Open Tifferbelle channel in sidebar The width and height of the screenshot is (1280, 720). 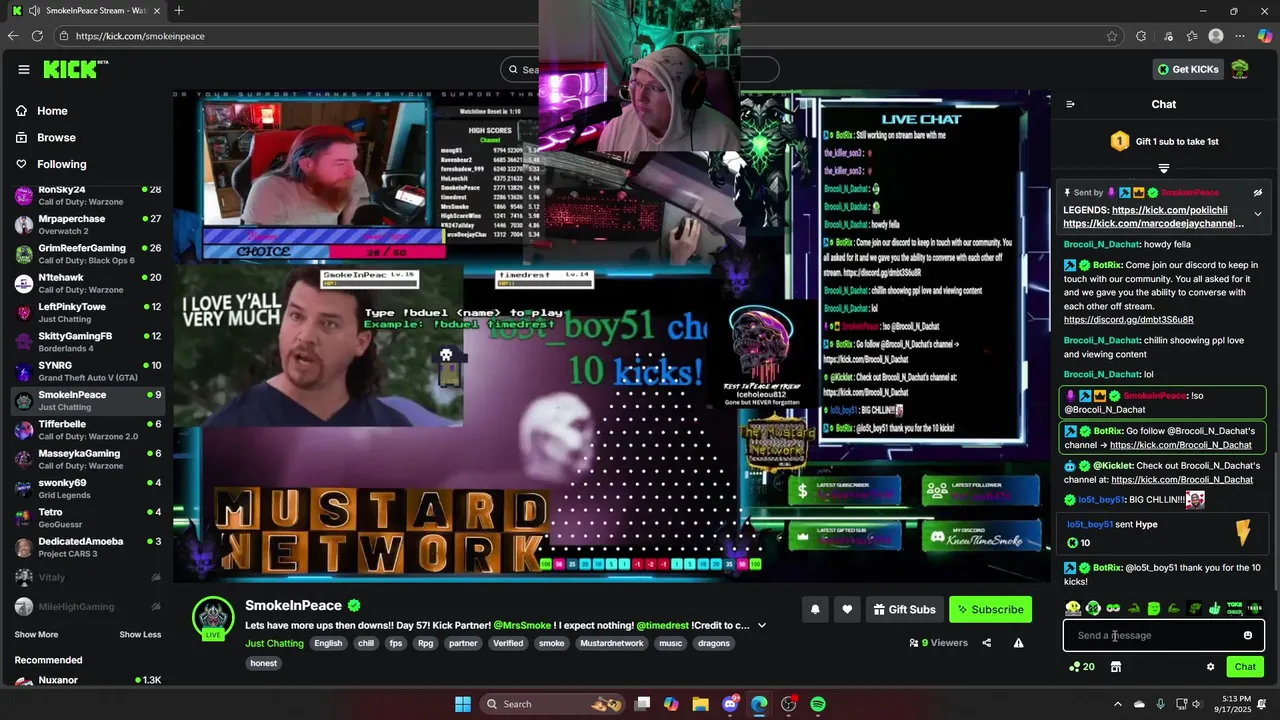(88, 430)
